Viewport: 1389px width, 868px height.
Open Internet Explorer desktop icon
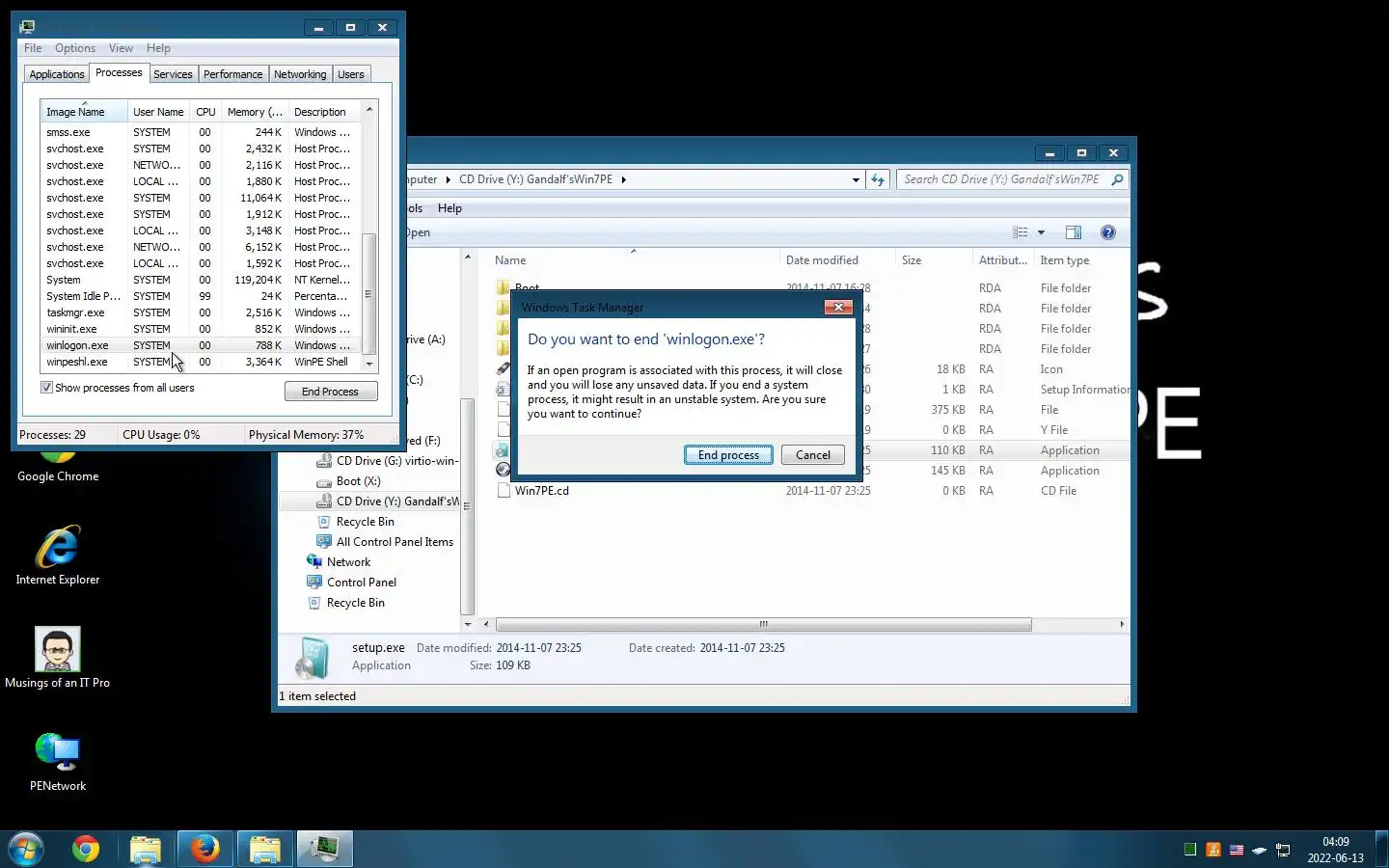pos(58,556)
